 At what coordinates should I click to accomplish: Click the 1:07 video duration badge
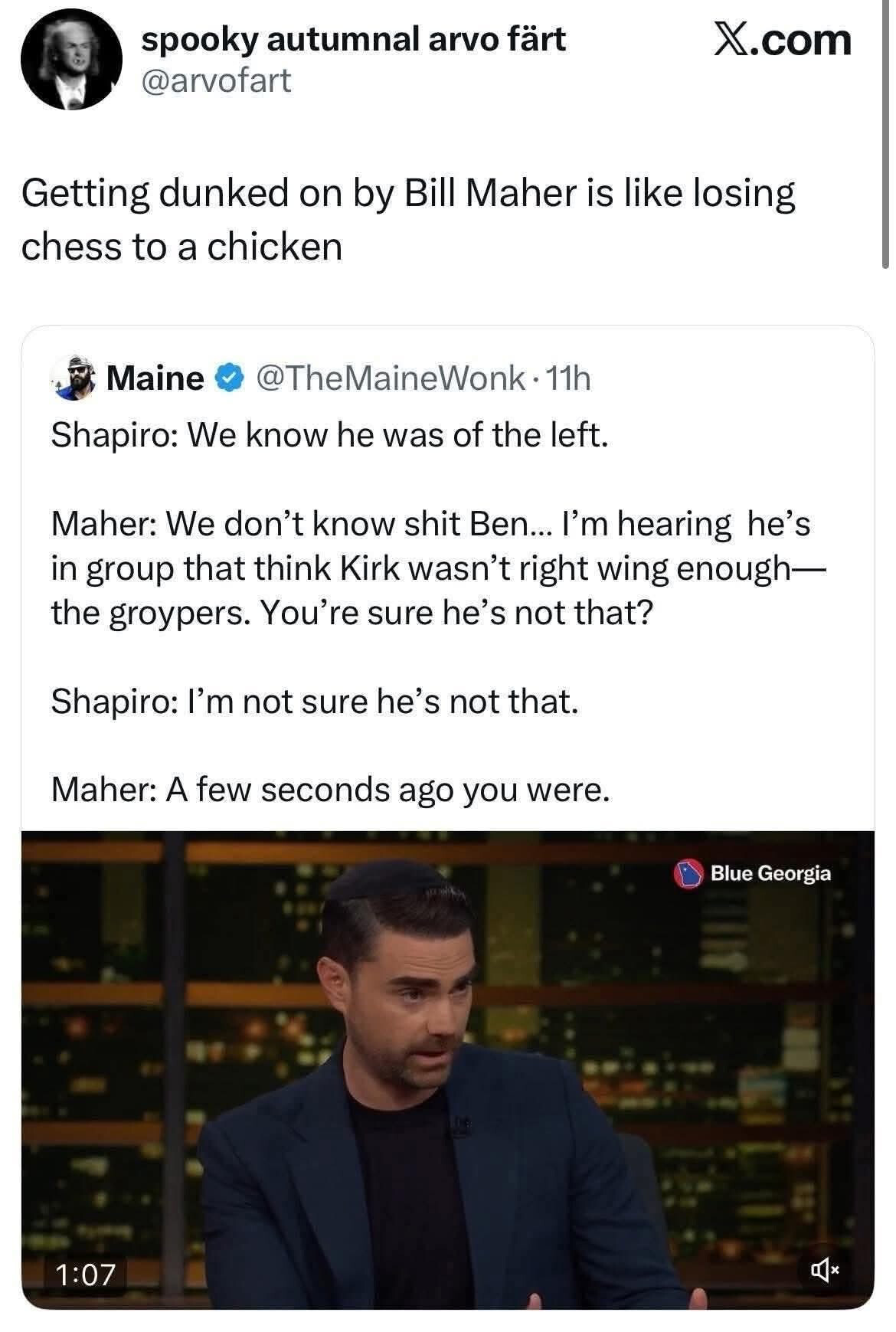pyautogui.click(x=86, y=1273)
